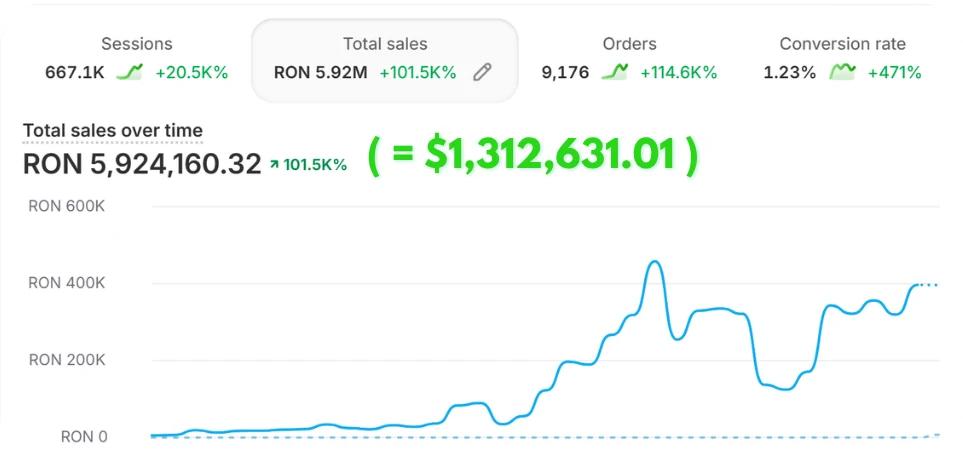This screenshot has width=963, height=457.
Task: Click the Sessions sparkline trend icon
Action: pos(130,72)
